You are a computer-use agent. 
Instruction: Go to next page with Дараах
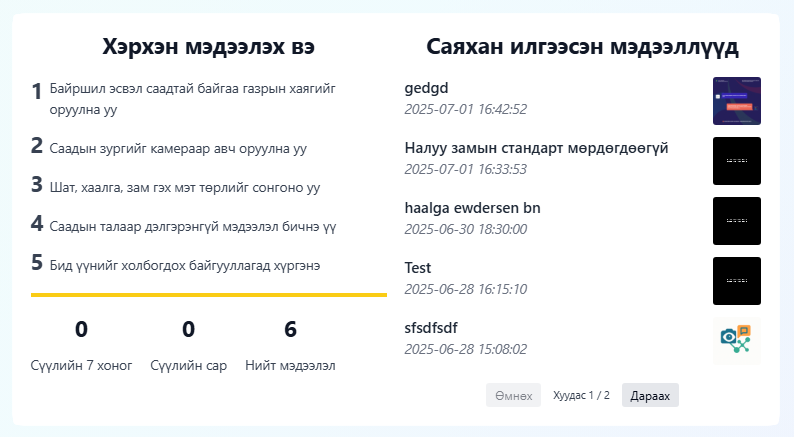[650, 395]
